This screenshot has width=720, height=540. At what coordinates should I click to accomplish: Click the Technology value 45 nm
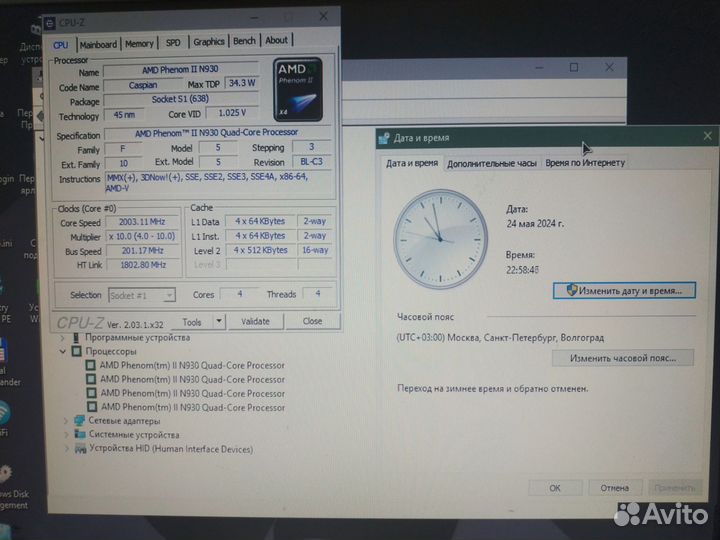[124, 114]
